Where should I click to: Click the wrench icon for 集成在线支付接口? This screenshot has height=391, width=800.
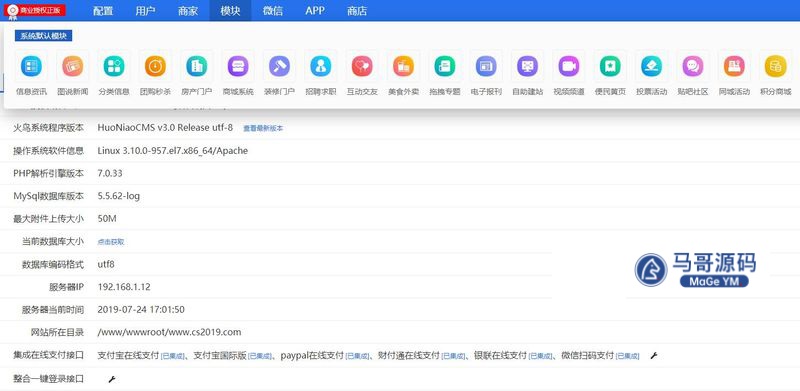654,355
